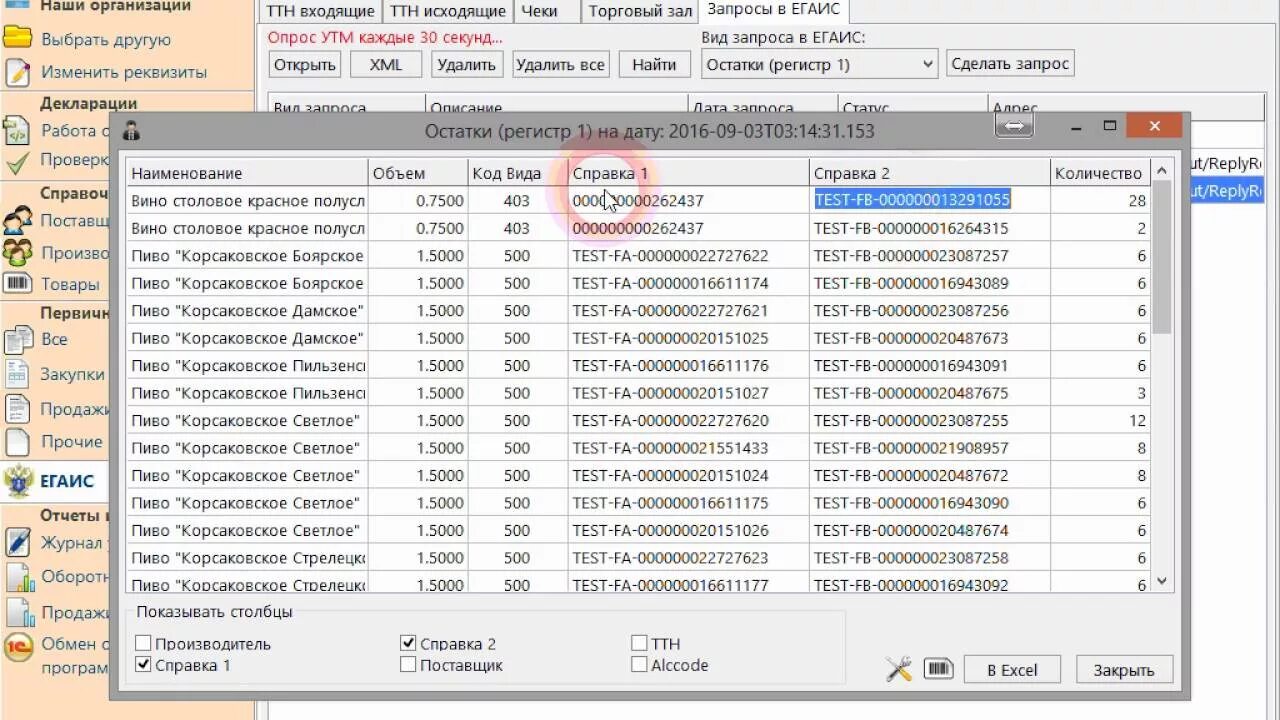Click the chart icon for Оборотная report
This screenshot has width=1280, height=720.
click(x=18, y=577)
